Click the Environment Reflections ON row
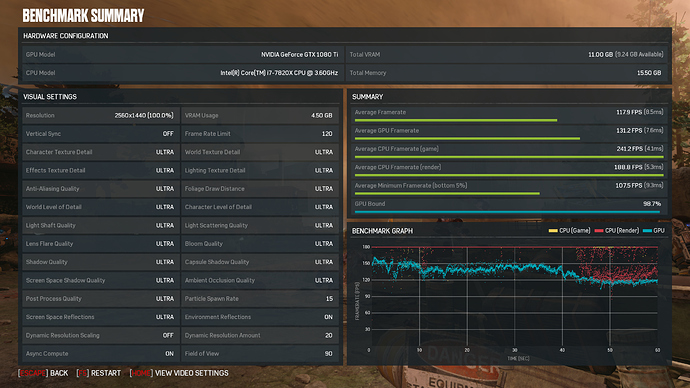Image resolution: width=690 pixels, height=388 pixels. [x=260, y=317]
